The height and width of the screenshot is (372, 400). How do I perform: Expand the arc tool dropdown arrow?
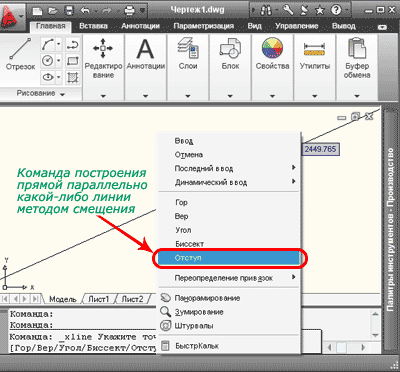tap(58, 44)
